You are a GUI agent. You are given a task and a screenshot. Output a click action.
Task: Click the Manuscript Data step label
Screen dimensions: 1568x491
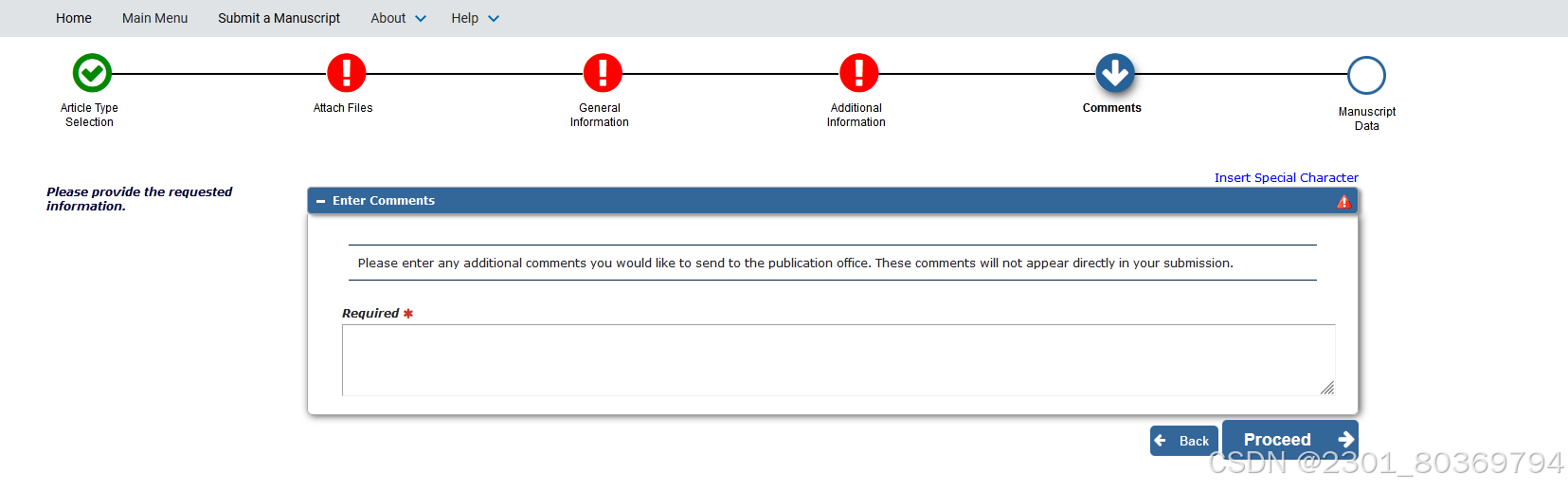(x=1367, y=118)
